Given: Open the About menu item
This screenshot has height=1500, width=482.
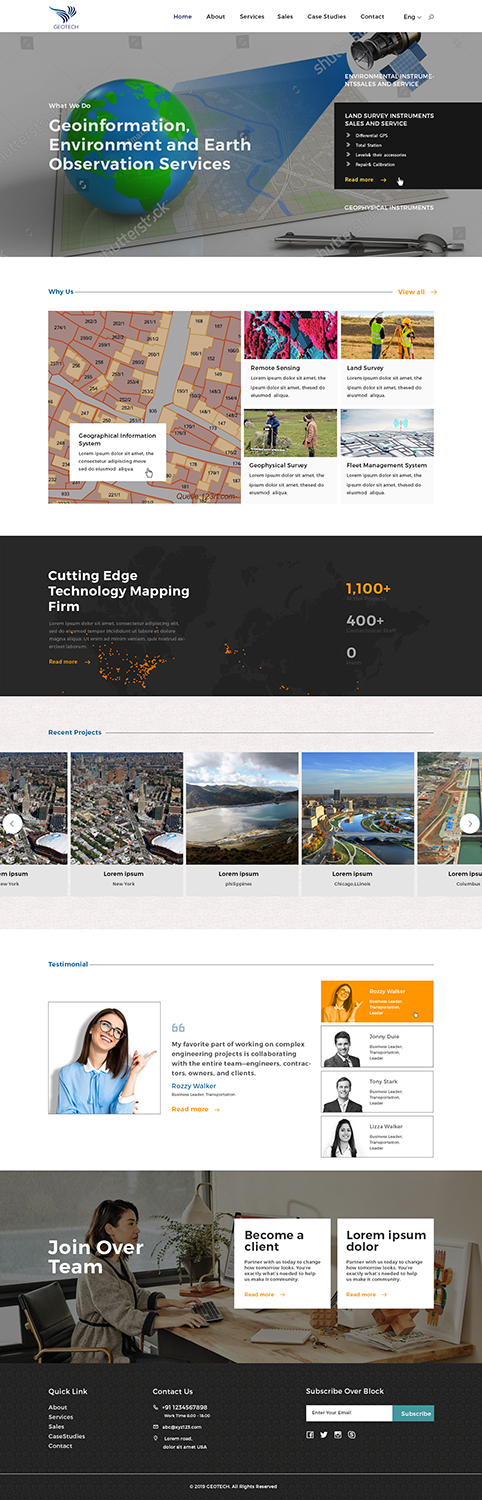Looking at the screenshot, I should click(x=216, y=17).
